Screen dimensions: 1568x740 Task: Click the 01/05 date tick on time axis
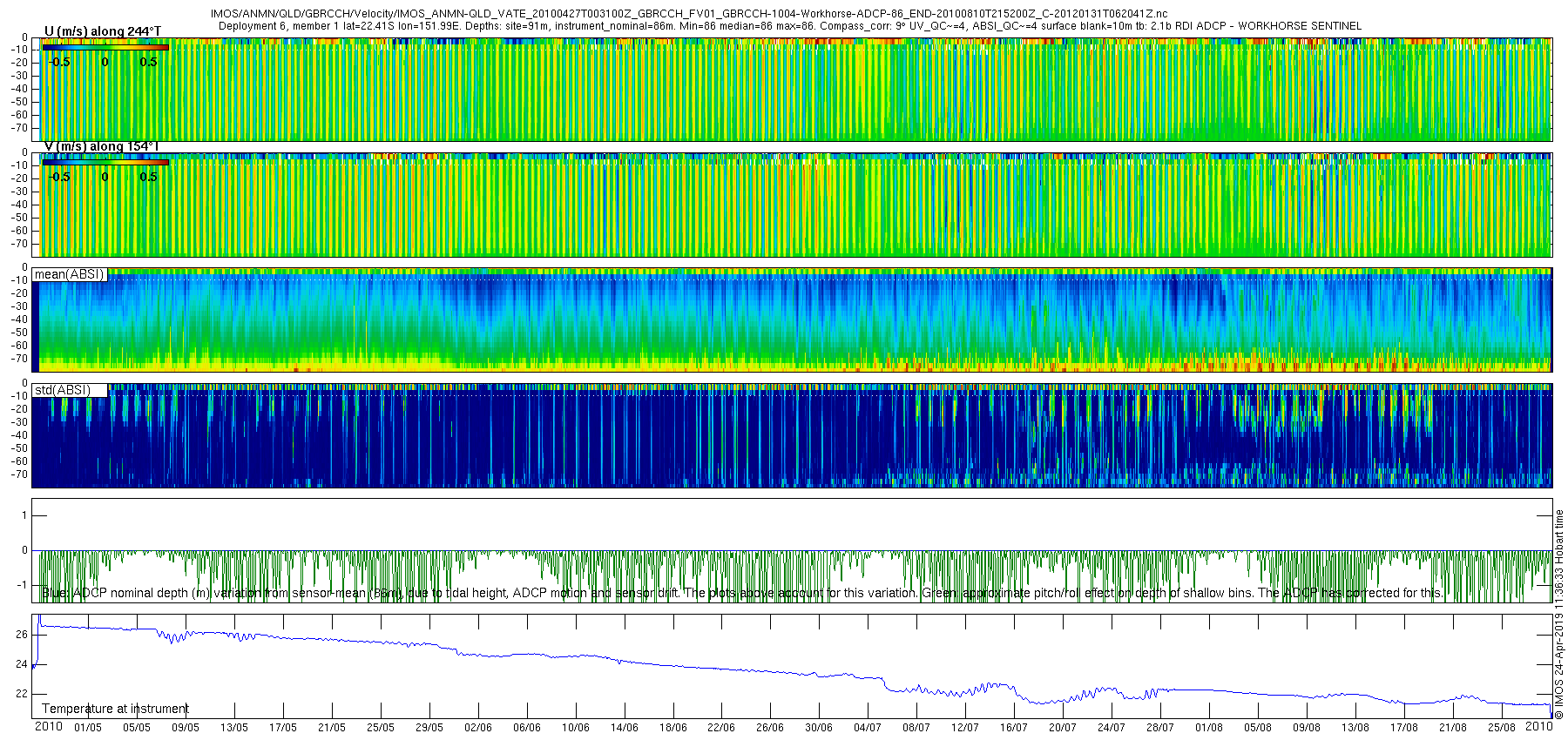pyautogui.click(x=87, y=728)
